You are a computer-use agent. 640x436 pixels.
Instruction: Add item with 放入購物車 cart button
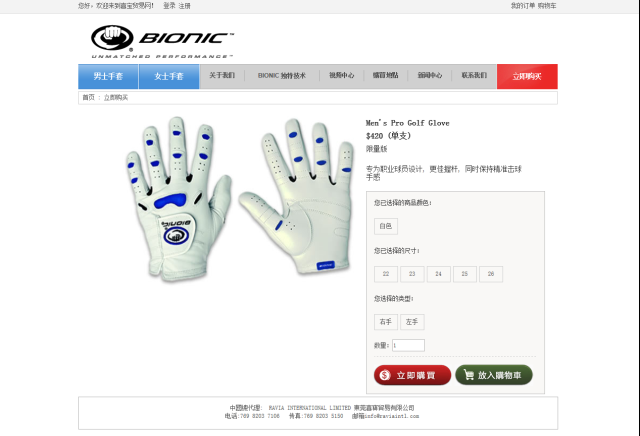tap(494, 375)
